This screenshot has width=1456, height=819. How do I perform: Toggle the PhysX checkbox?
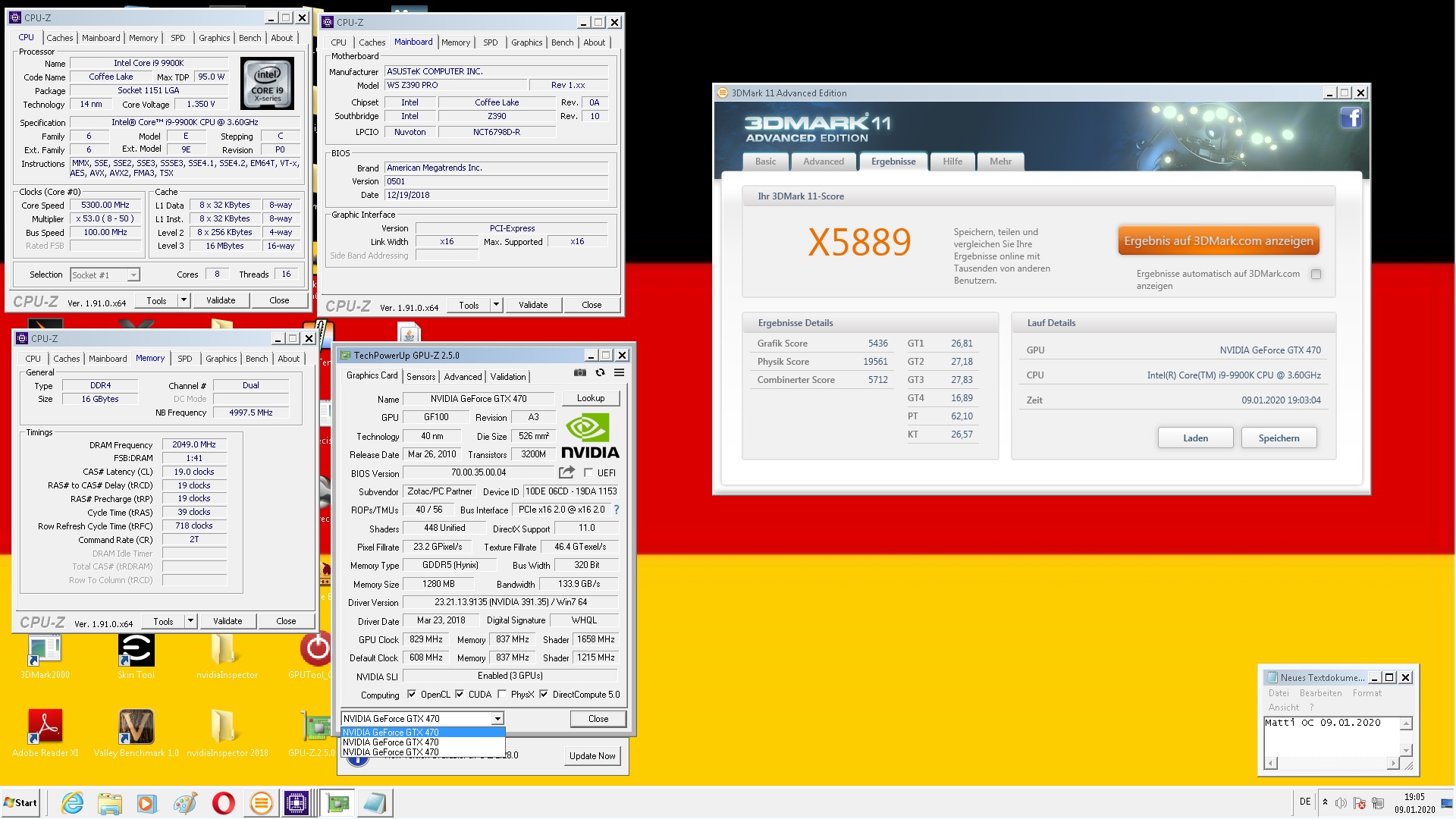[x=502, y=694]
